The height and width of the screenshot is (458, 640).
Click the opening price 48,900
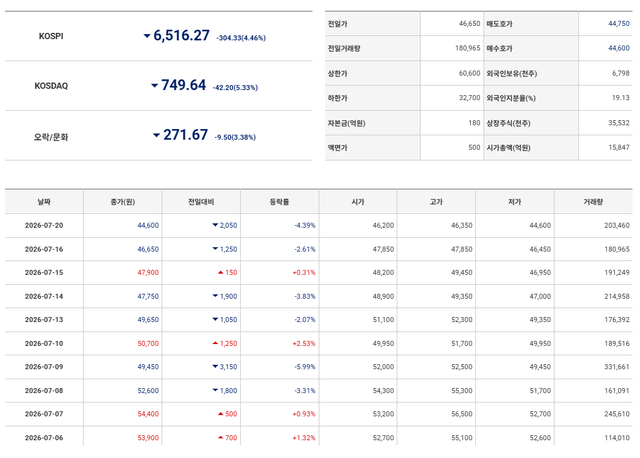point(383,296)
